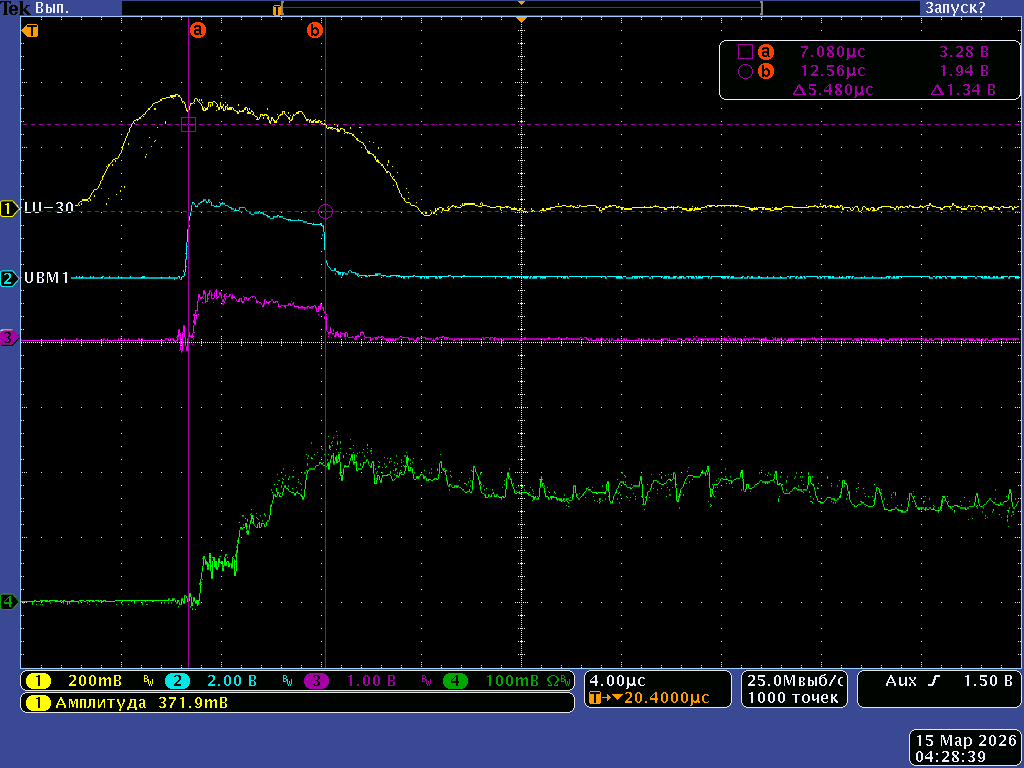Click cursor 'a' label at top of graticule

coord(197,31)
